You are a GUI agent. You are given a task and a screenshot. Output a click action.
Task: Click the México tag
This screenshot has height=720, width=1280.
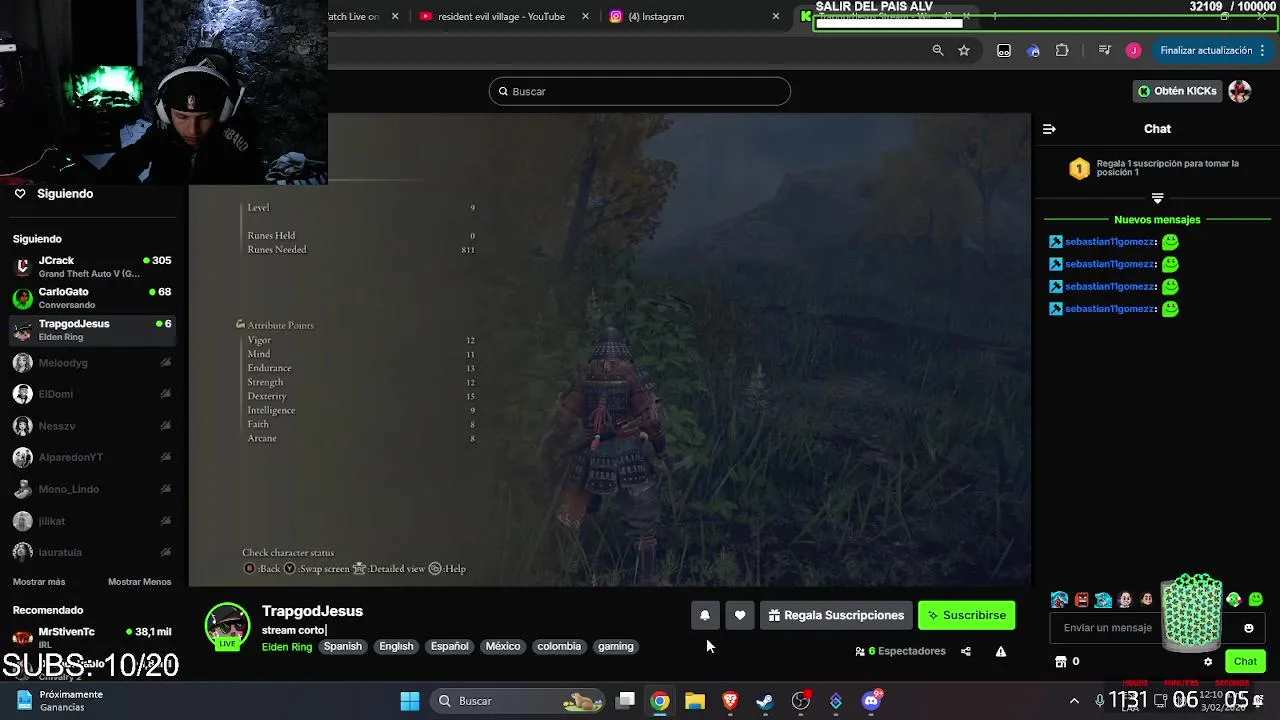[x=503, y=646]
